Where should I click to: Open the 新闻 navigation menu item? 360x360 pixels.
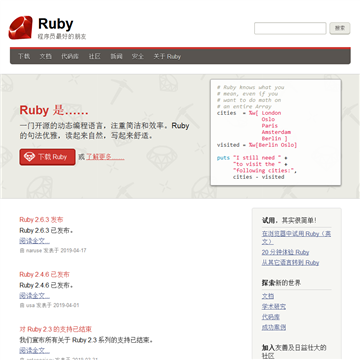[x=116, y=56]
